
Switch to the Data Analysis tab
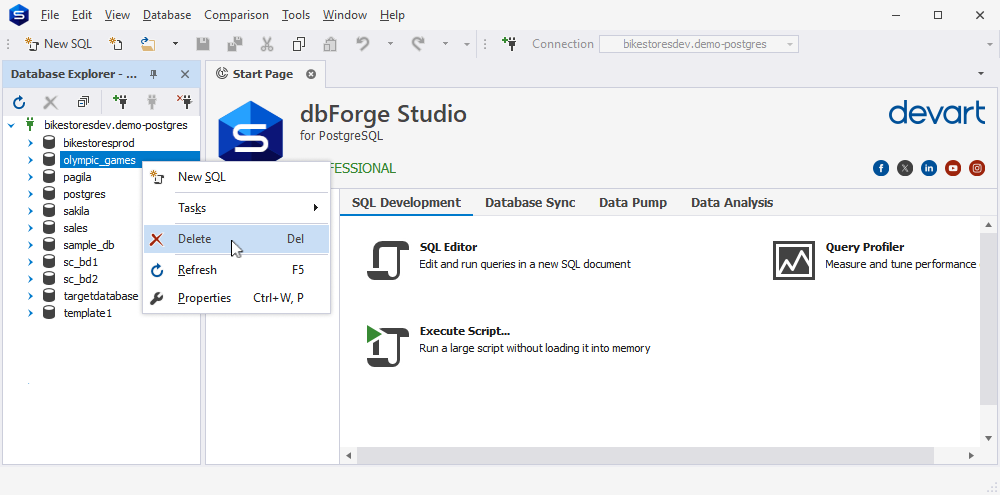click(732, 203)
